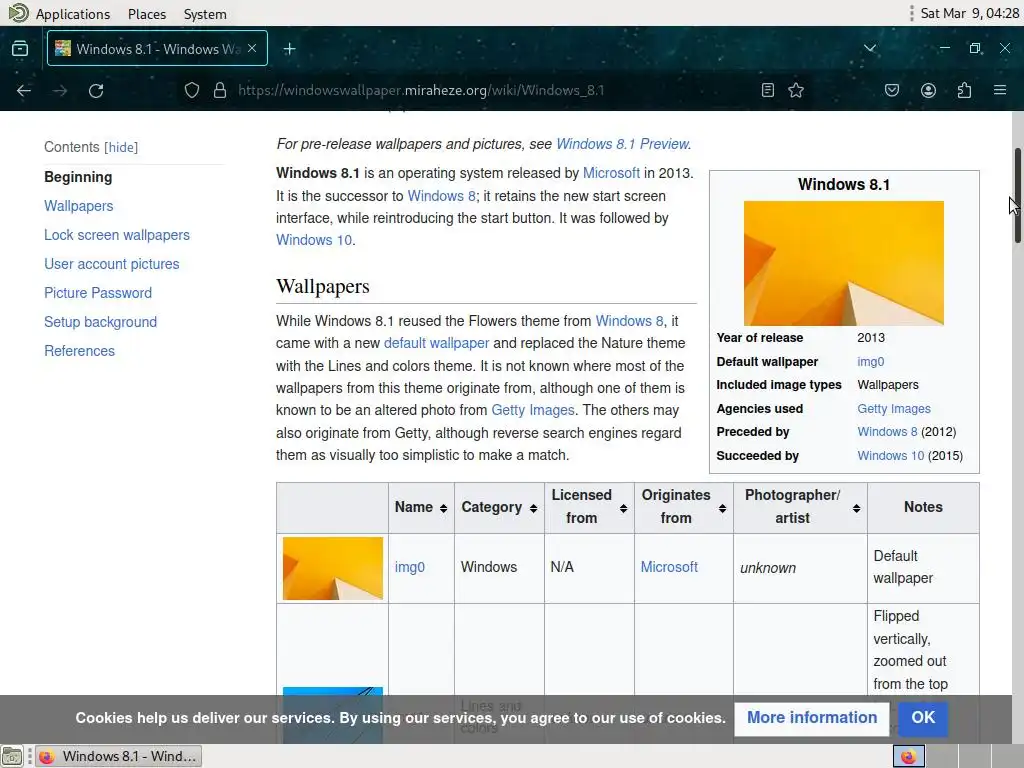Open the Applications menu

point(72,14)
